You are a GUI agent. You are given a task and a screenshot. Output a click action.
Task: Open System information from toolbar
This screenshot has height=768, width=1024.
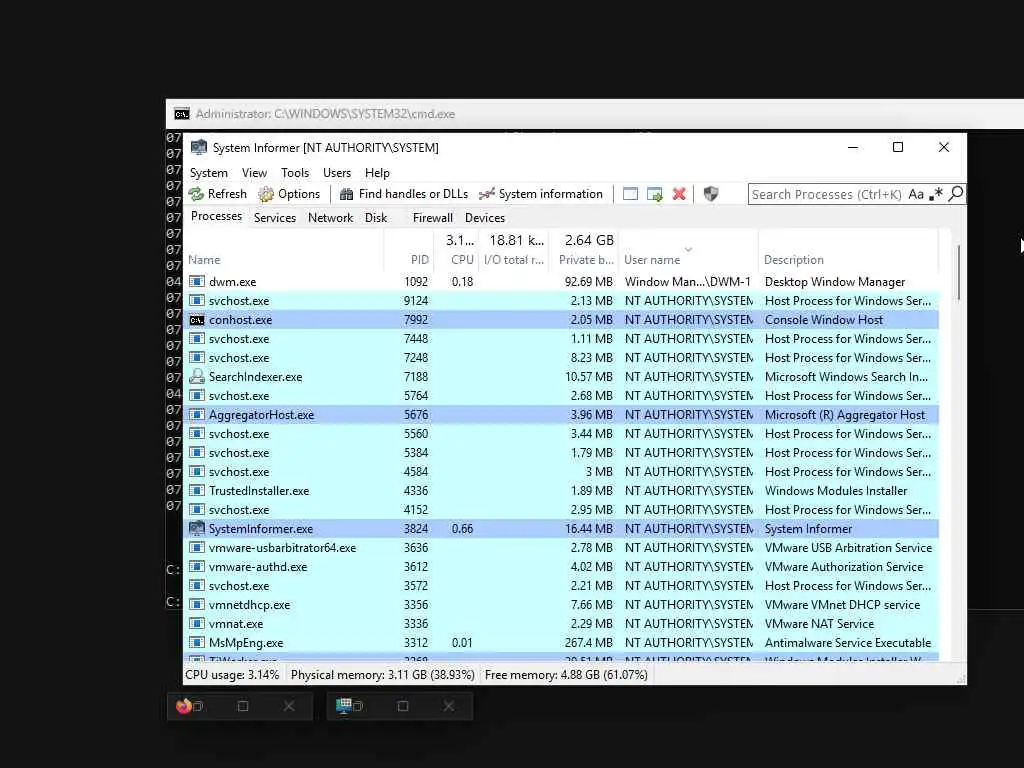pyautogui.click(x=541, y=194)
